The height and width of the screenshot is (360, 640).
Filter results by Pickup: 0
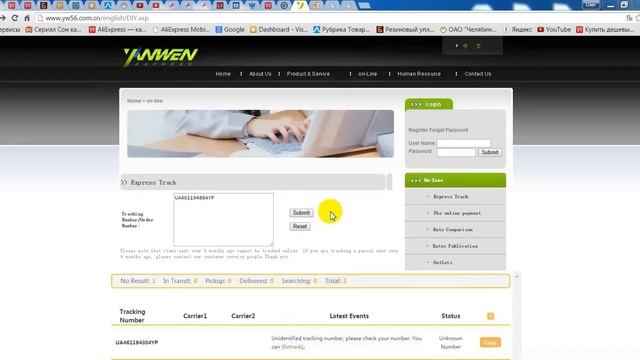218,281
